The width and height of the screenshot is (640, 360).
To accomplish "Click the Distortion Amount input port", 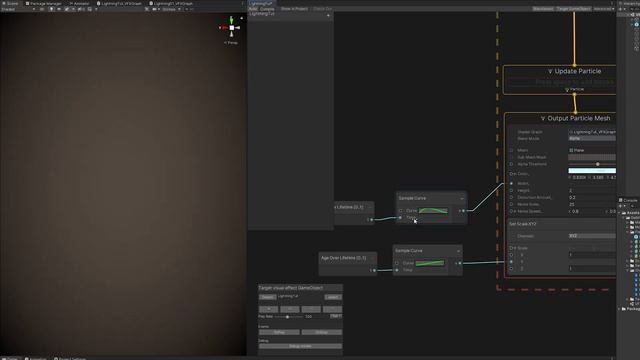I will 511,198.
